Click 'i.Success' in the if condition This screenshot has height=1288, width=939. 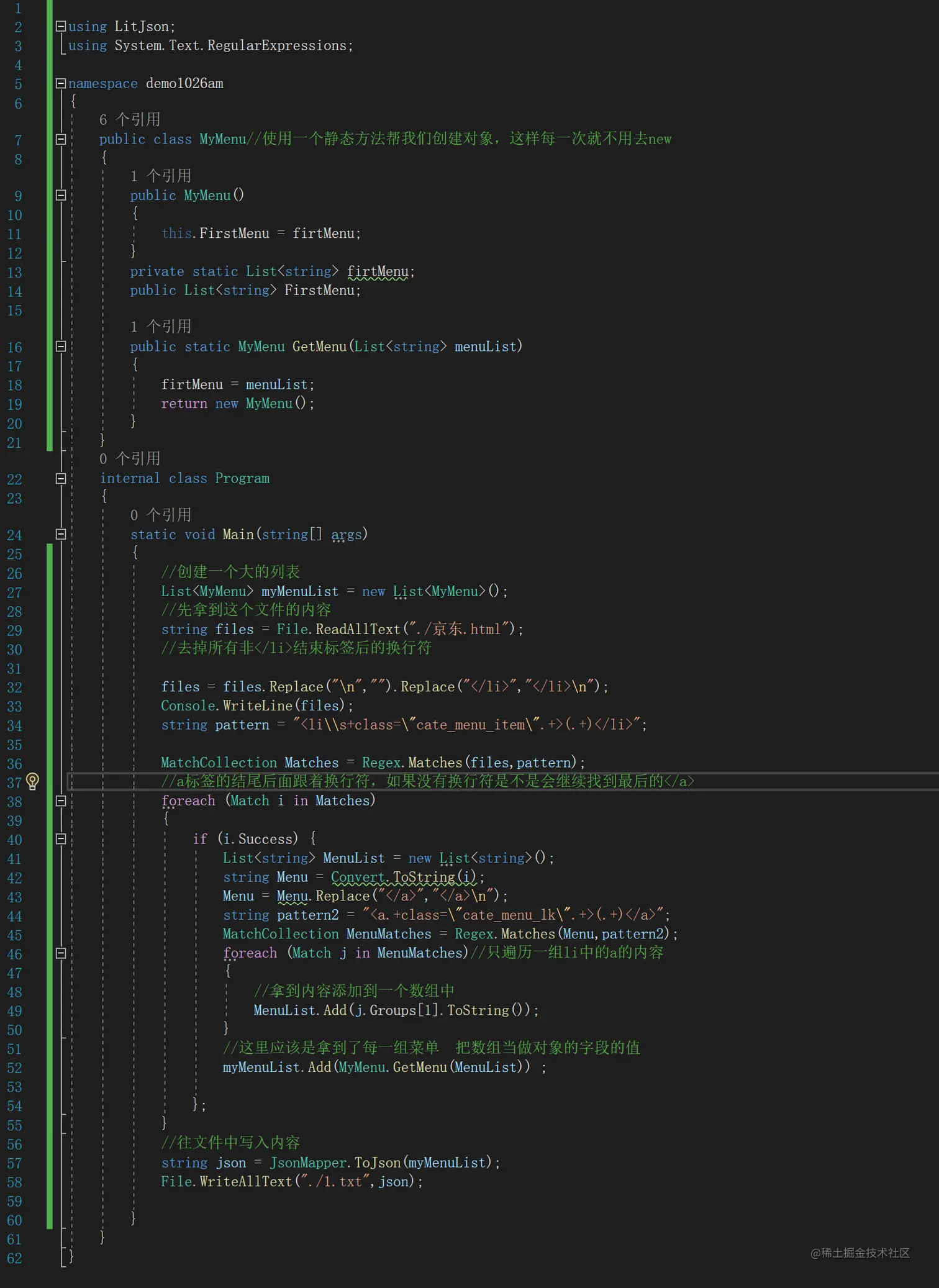pyautogui.click(x=258, y=839)
